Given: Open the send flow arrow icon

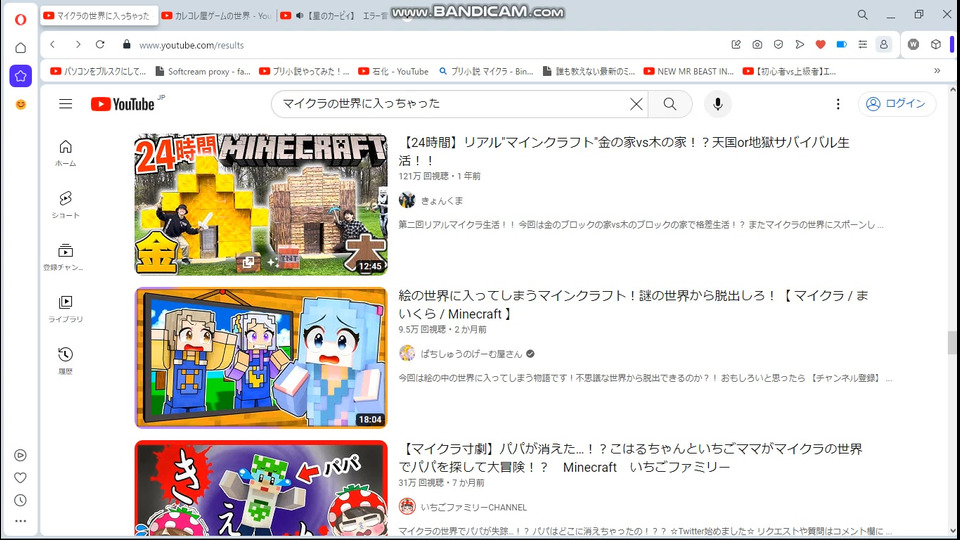Looking at the screenshot, I should click(800, 45).
